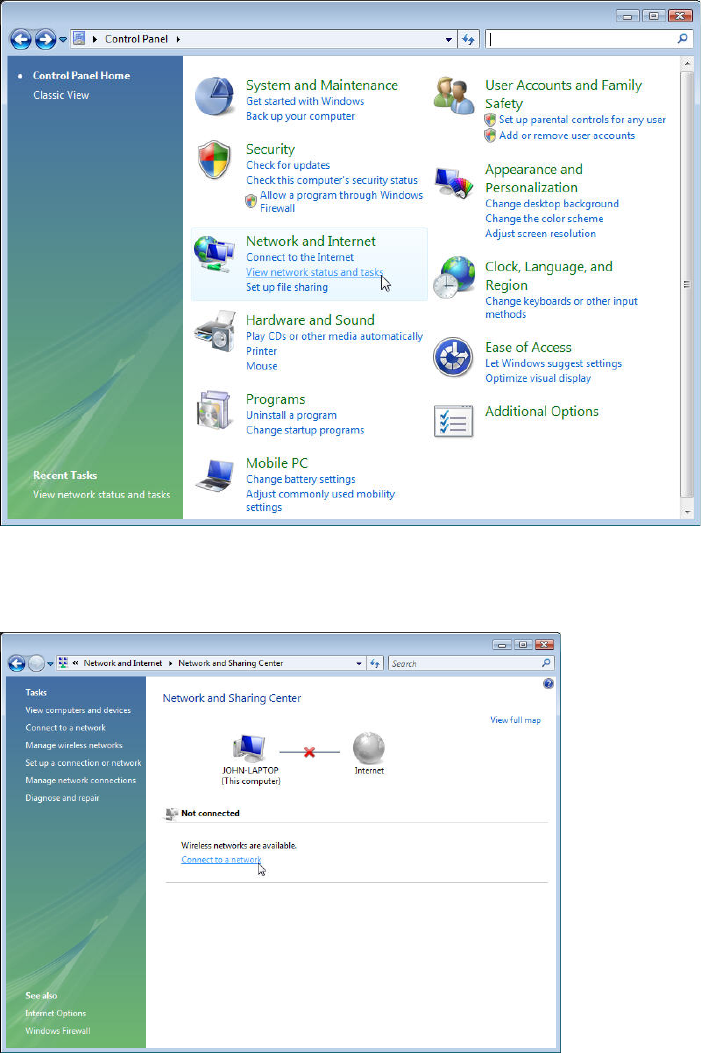Click Change battery settings link
Viewport: 701px width, 1053px height.
point(301,479)
